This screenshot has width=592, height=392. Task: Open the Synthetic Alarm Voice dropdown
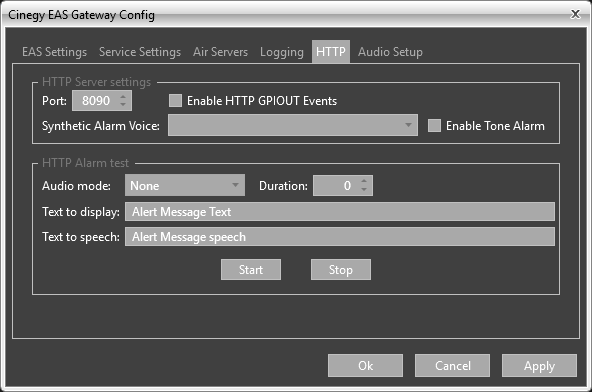click(293, 125)
